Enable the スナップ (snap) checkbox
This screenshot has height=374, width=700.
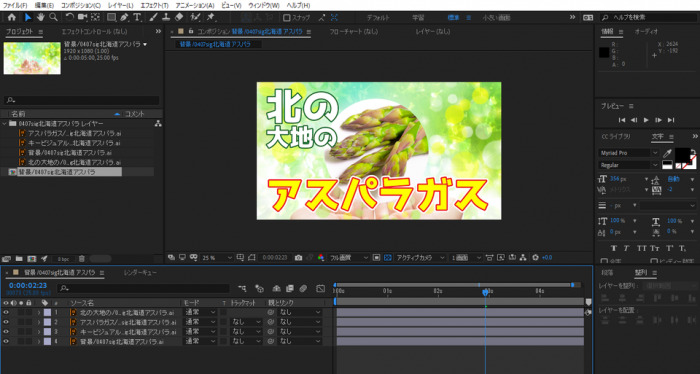click(287, 18)
